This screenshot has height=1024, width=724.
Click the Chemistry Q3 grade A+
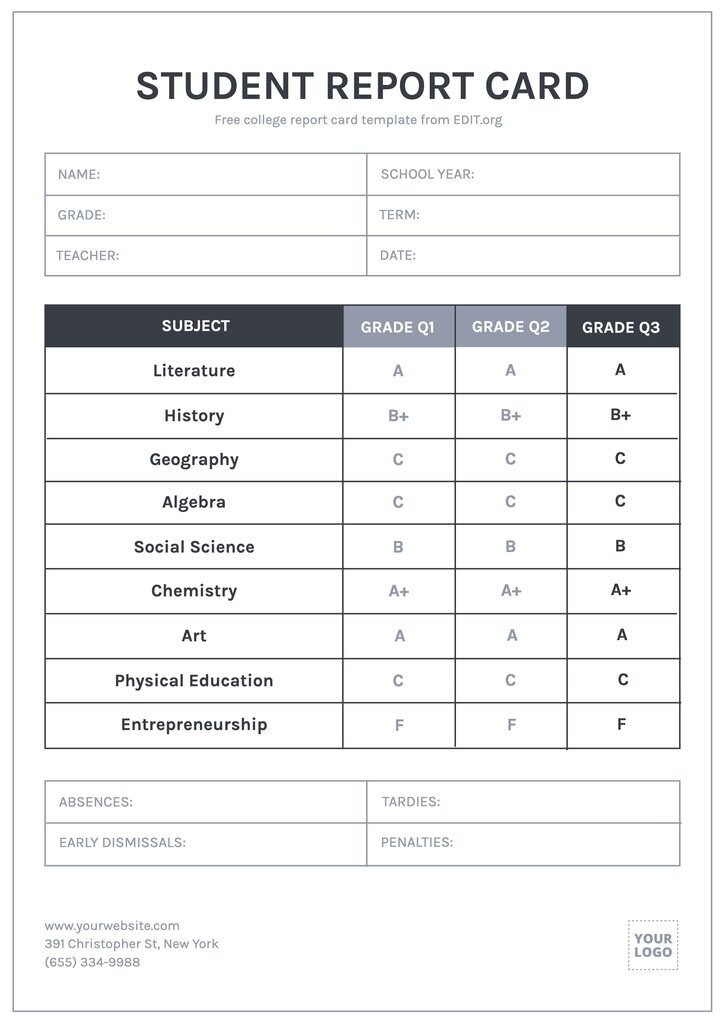click(621, 590)
